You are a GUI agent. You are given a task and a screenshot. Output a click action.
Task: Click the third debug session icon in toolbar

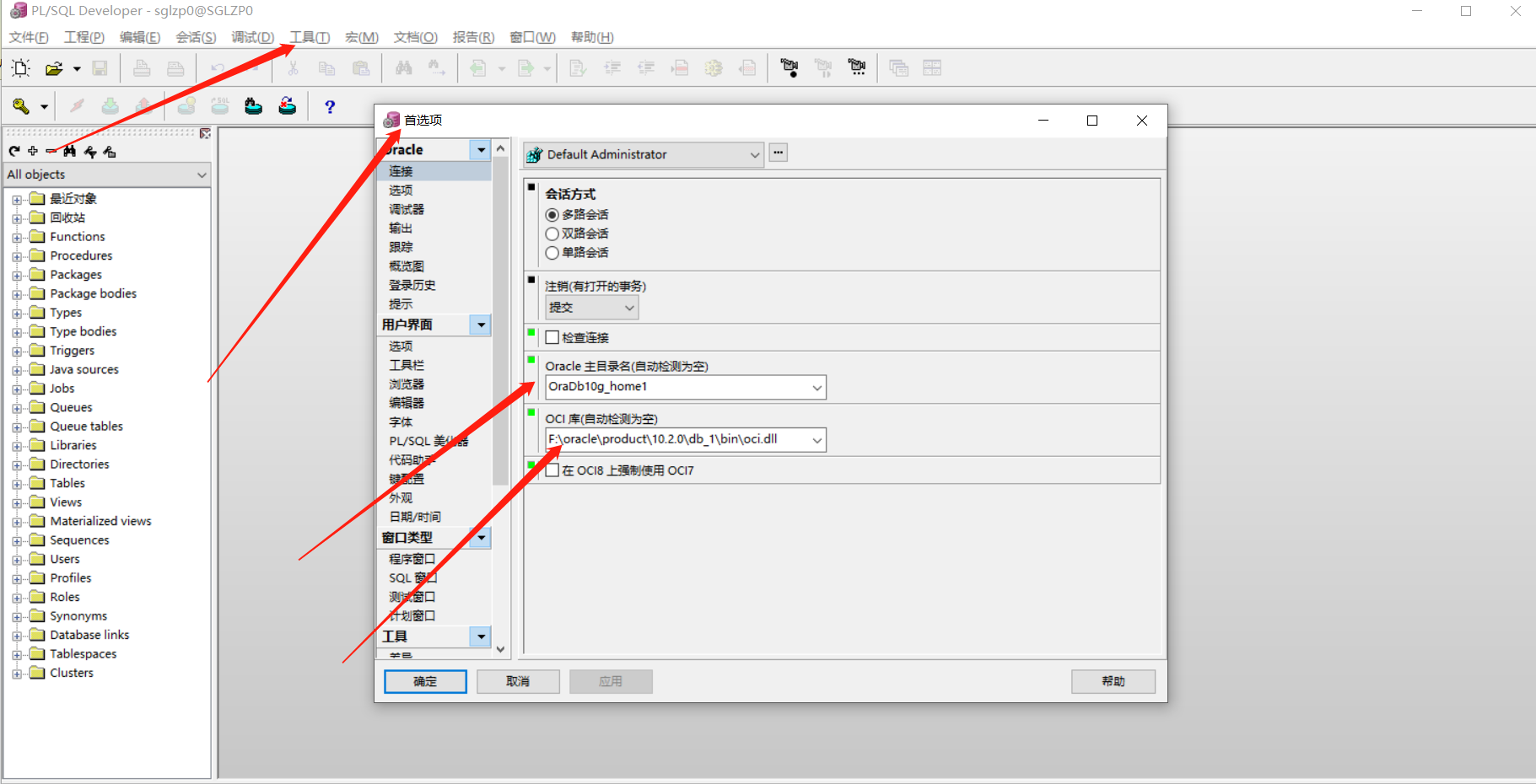pyautogui.click(x=857, y=68)
